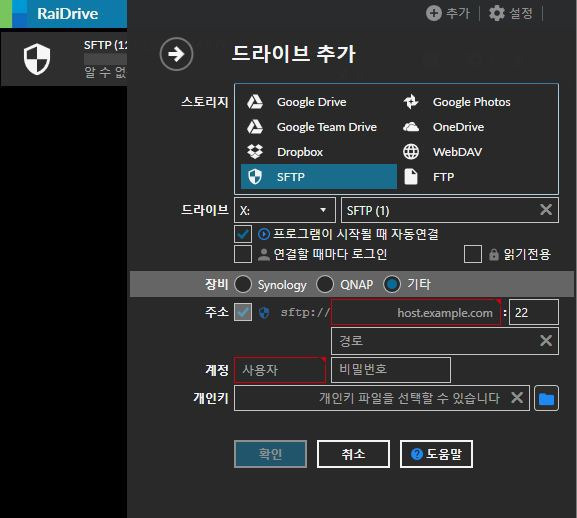Click the auto-connect play circle icon
Image resolution: width=577 pixels, height=518 pixels.
pyautogui.click(x=264, y=234)
